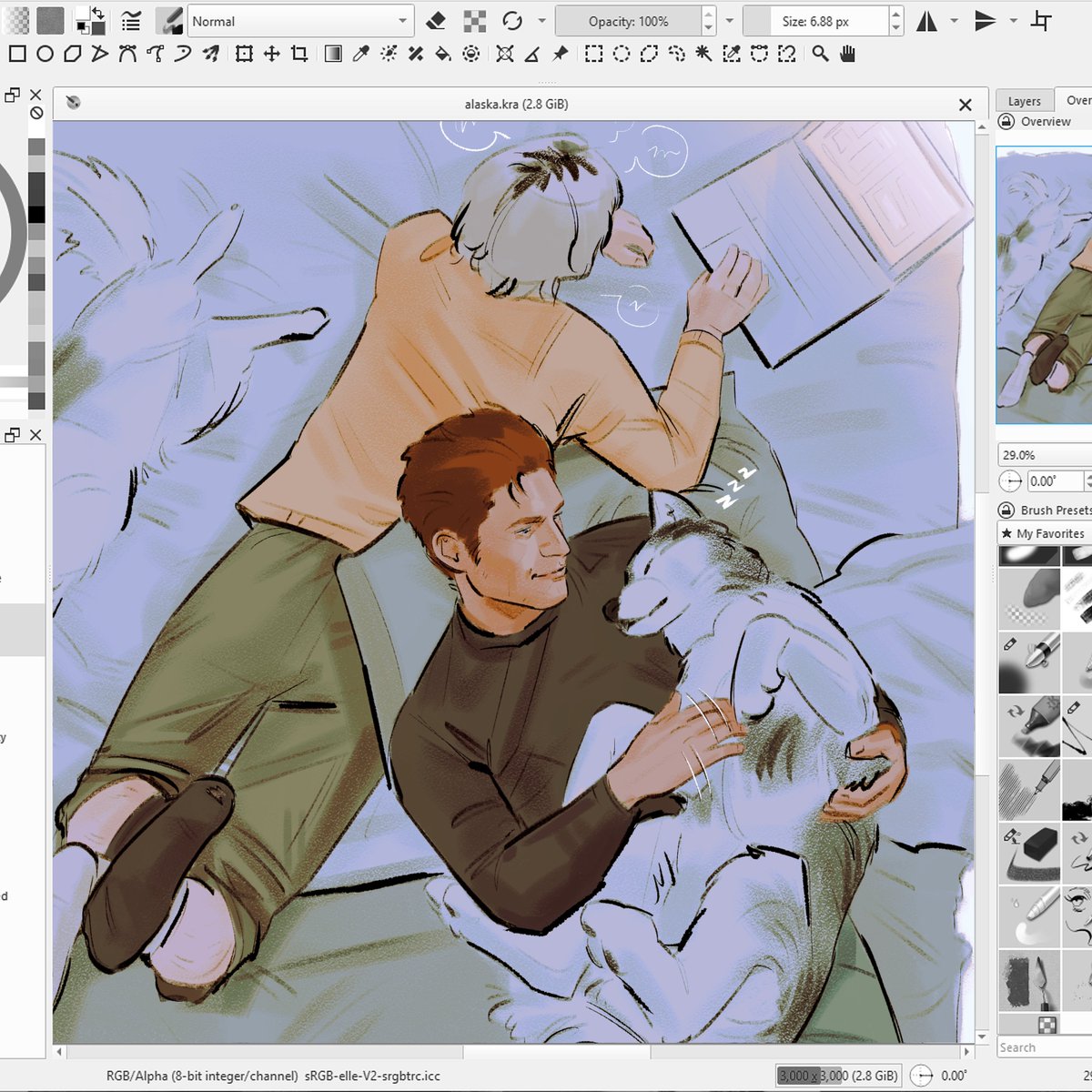The height and width of the screenshot is (1092, 1092).
Task: Reset colors to black and white
Action: [x=83, y=28]
